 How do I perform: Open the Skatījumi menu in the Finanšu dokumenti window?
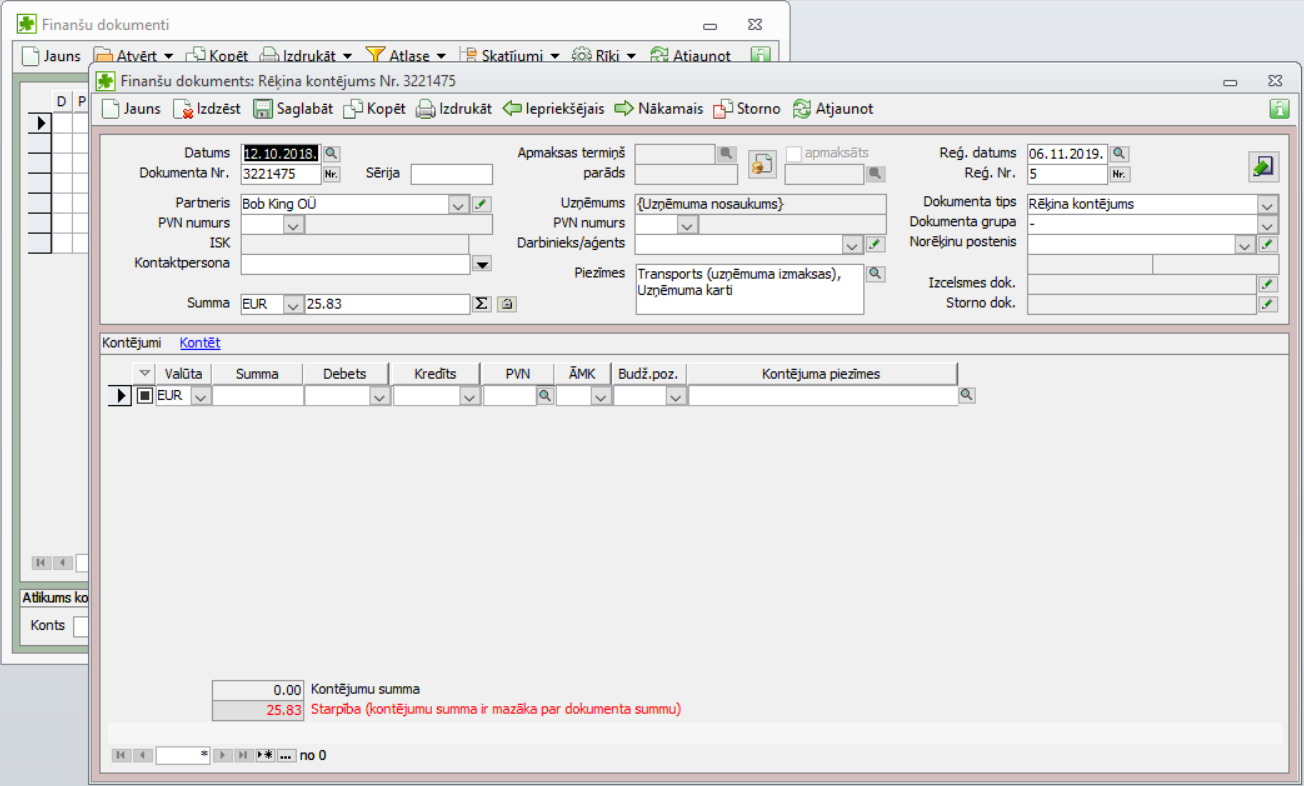coord(508,56)
